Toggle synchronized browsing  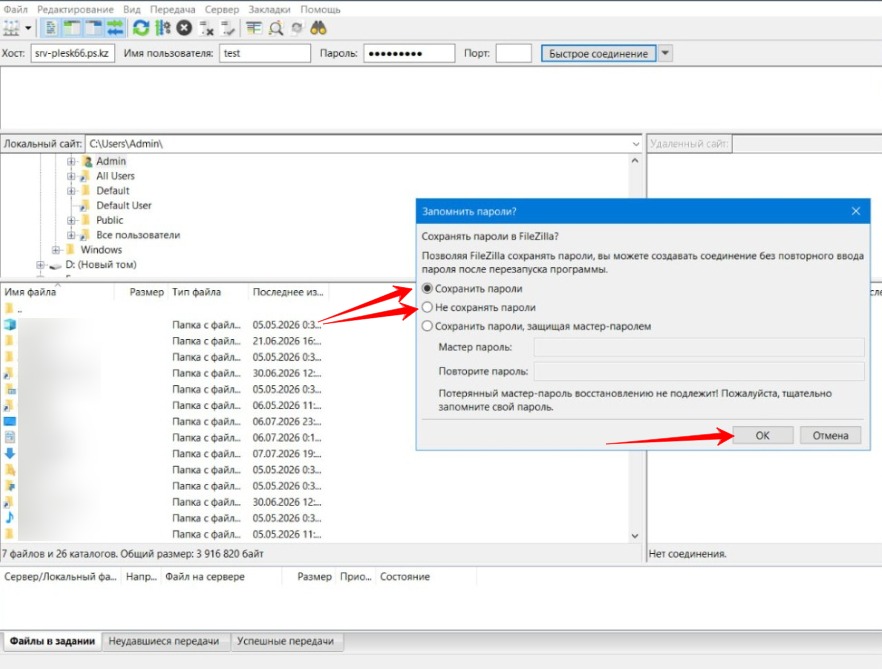click(297, 28)
